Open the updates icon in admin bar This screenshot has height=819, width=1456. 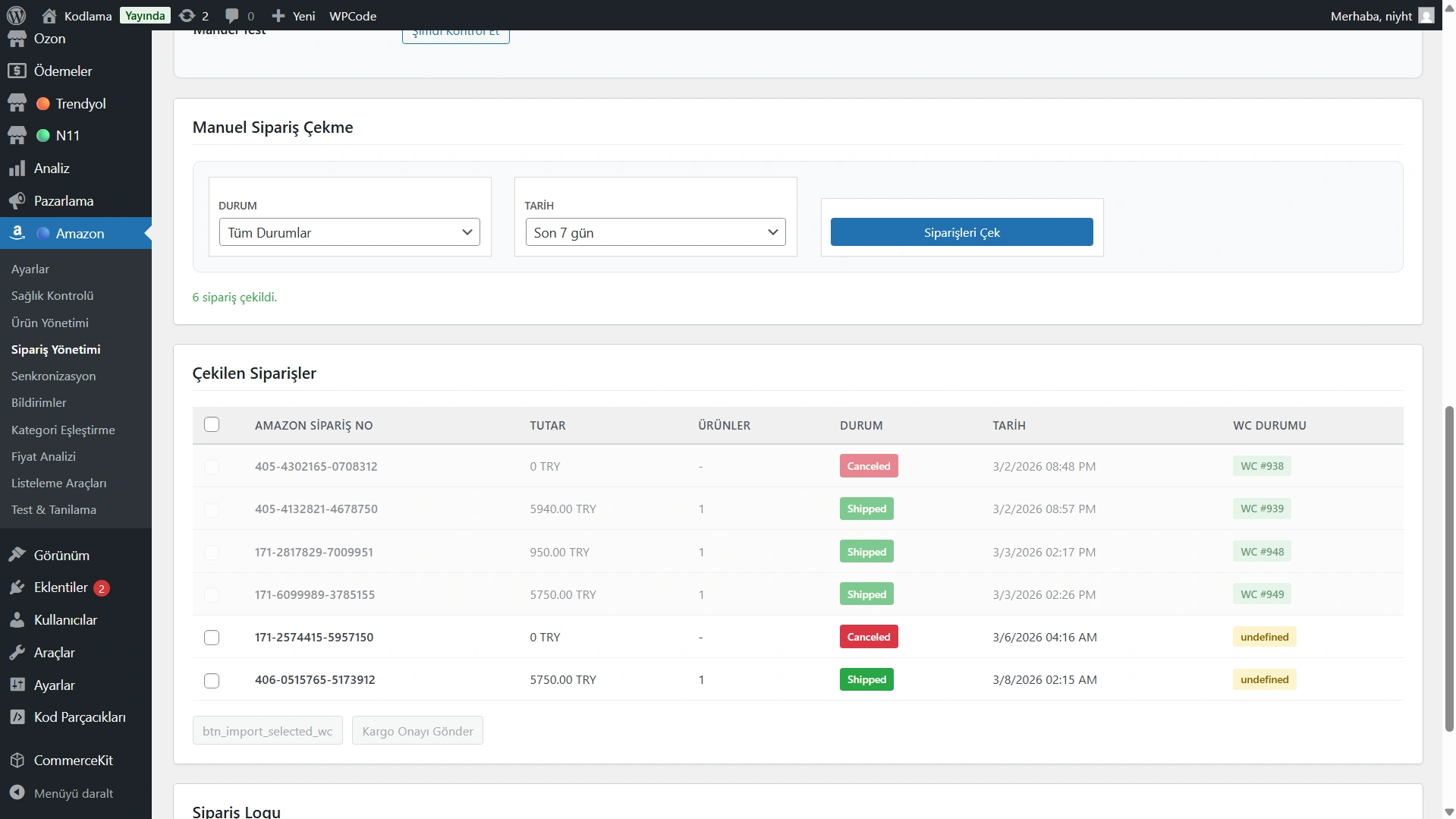187,15
